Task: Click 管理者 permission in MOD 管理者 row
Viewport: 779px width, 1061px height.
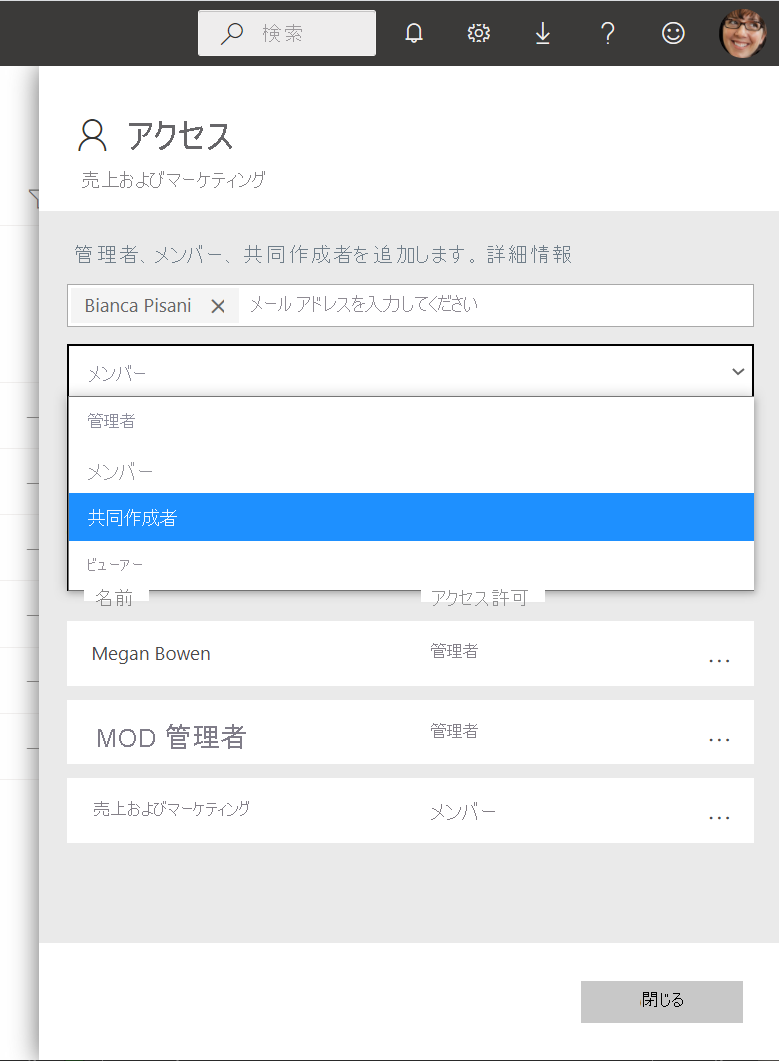Action: tap(454, 731)
